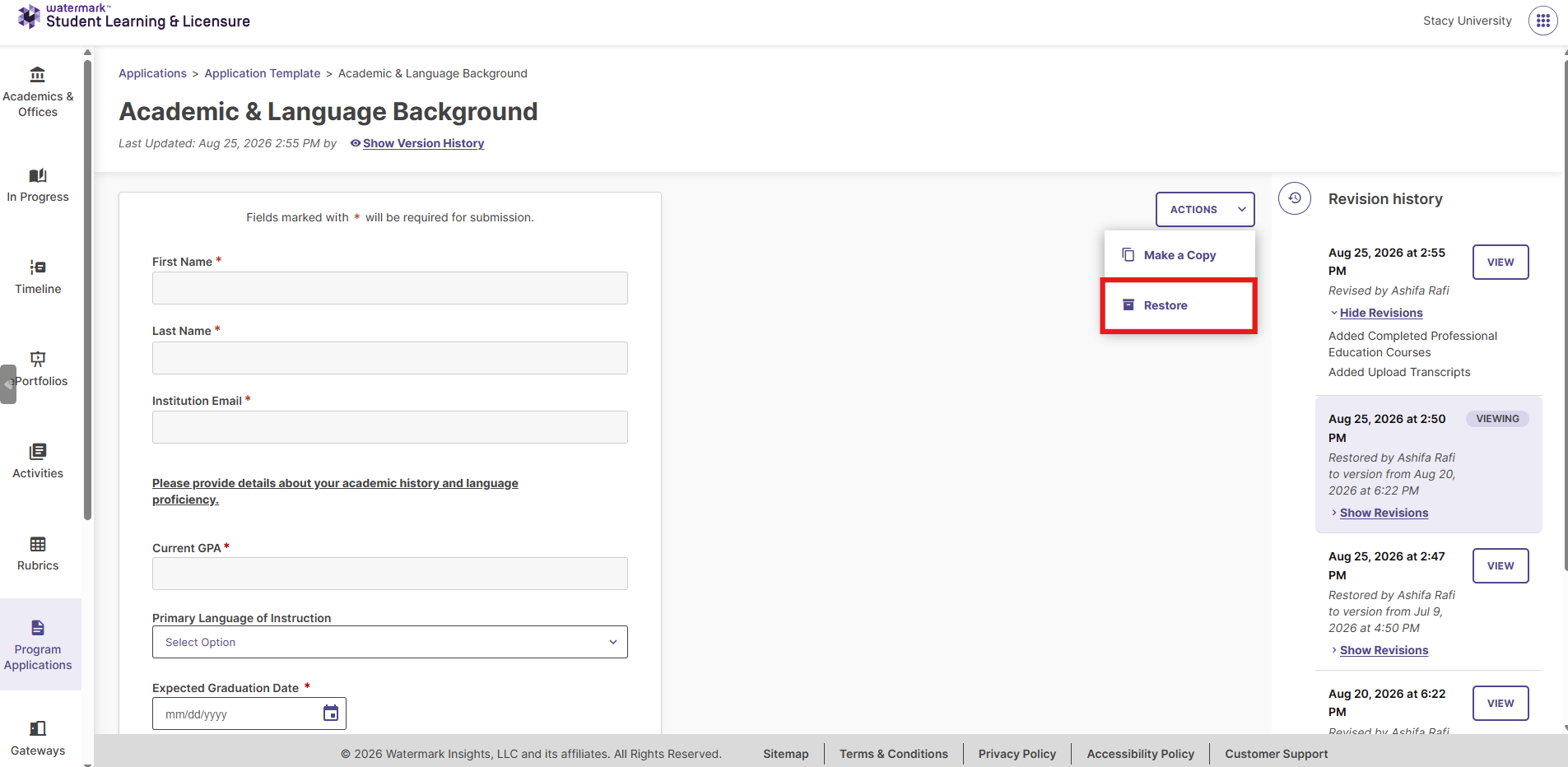This screenshot has height=767, width=1568.
Task: Click 'Added Upload Transcripts' revision note
Action: (1399, 372)
